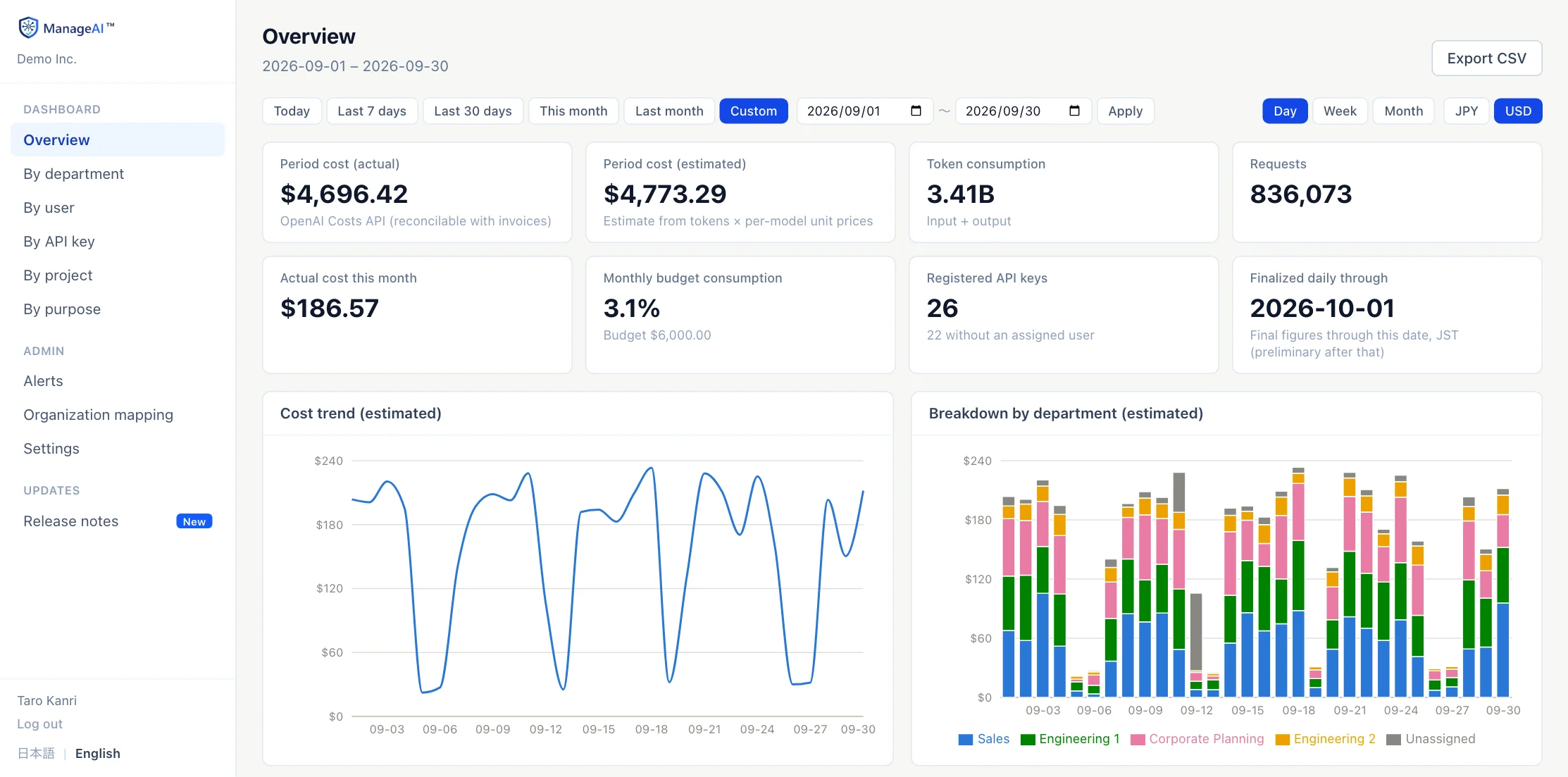
Task: Switch currency to JPY
Action: 1467,111
